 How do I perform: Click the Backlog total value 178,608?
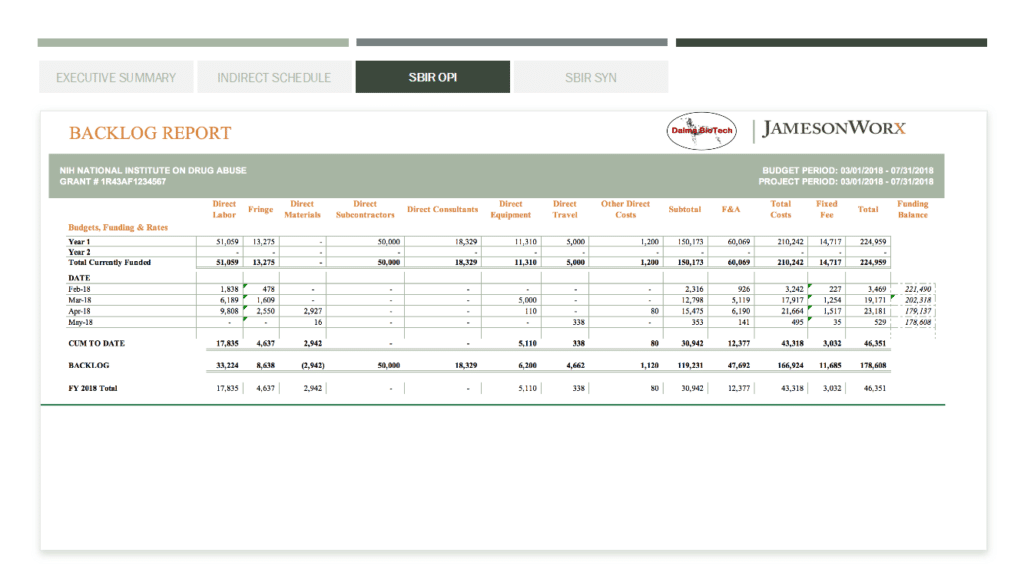click(x=873, y=366)
